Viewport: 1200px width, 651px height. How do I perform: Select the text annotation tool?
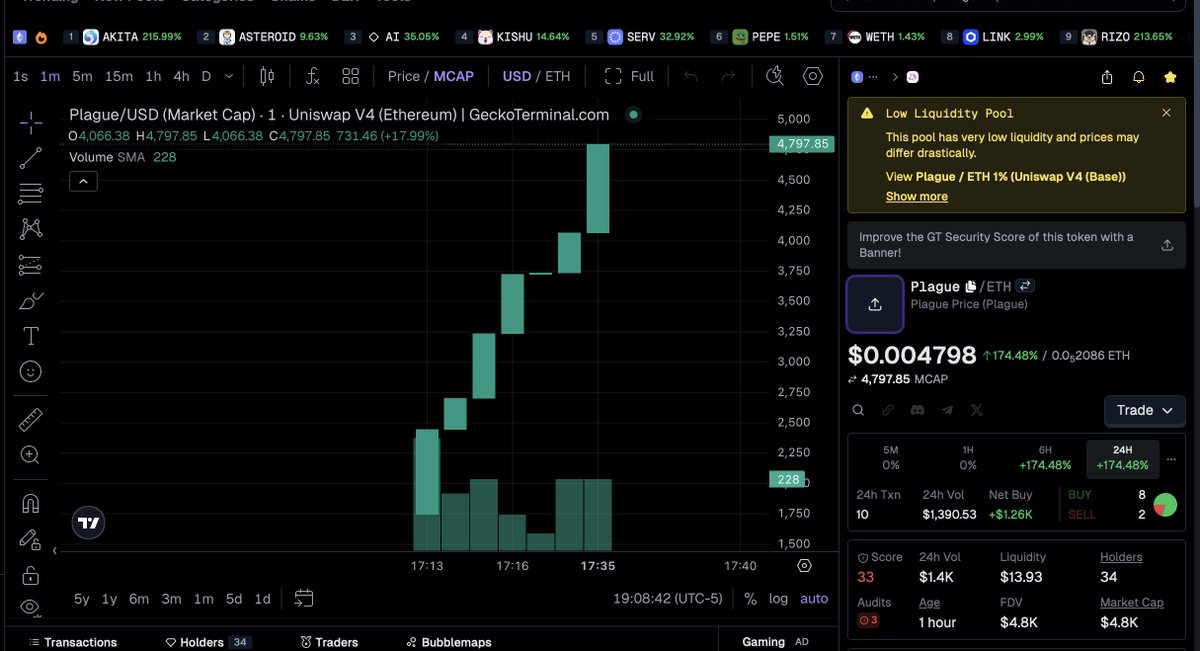click(x=31, y=336)
